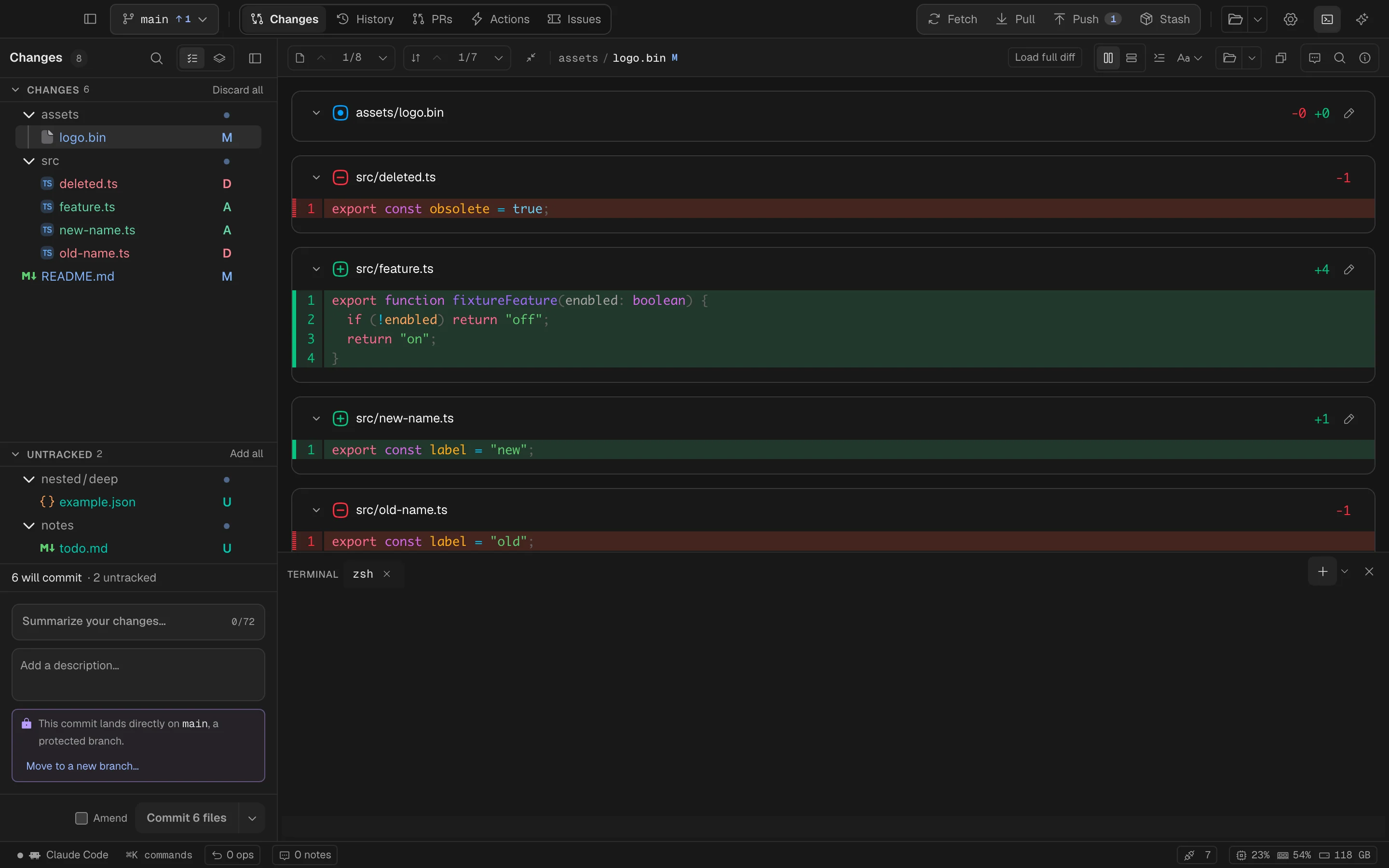Select the Changes tab
This screenshot has height=868, width=1389.
coord(285,19)
